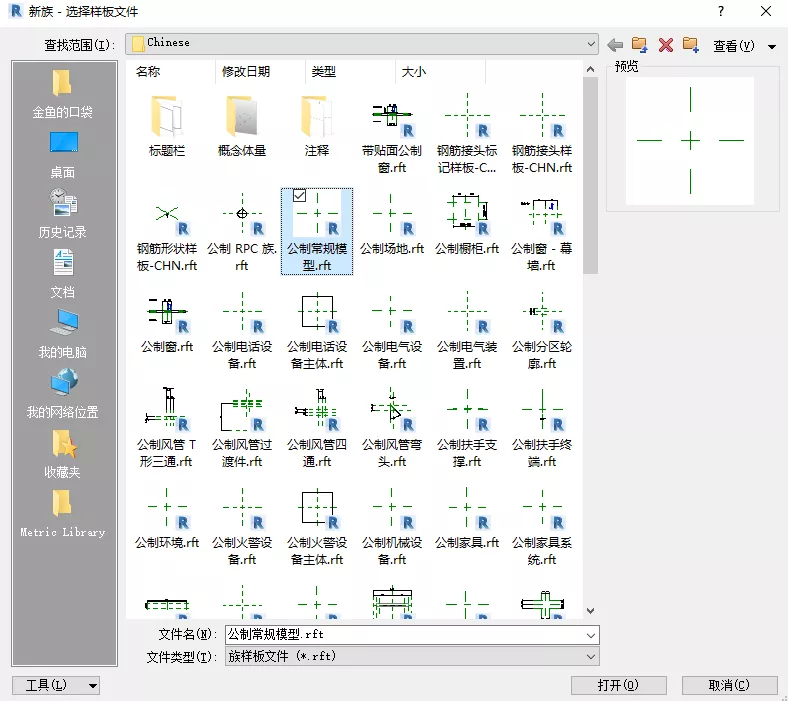Click the 打开(O) open button
This screenshot has height=701, width=788.
coord(618,685)
